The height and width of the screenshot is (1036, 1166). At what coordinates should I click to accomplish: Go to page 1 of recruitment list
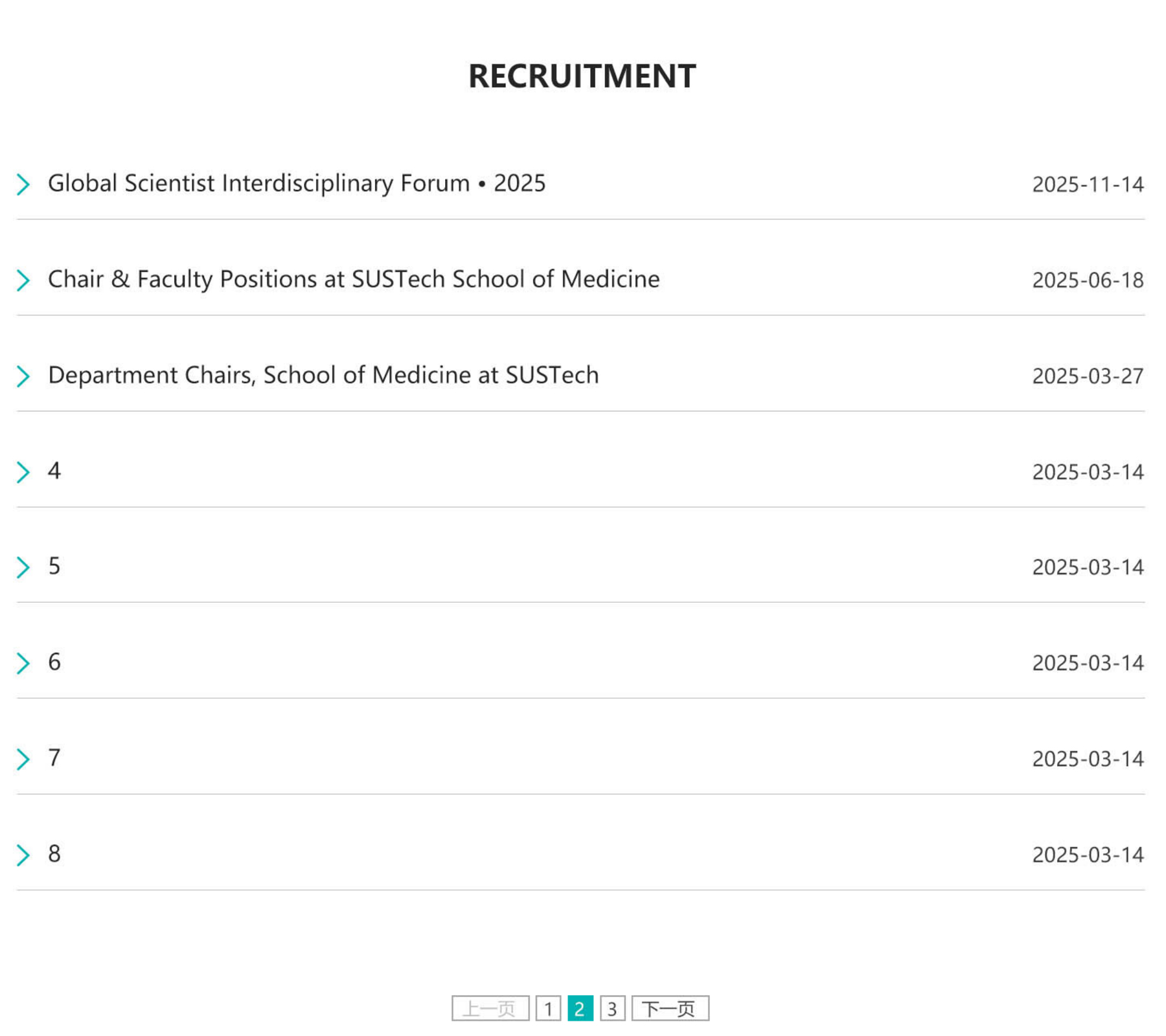coord(548,1008)
